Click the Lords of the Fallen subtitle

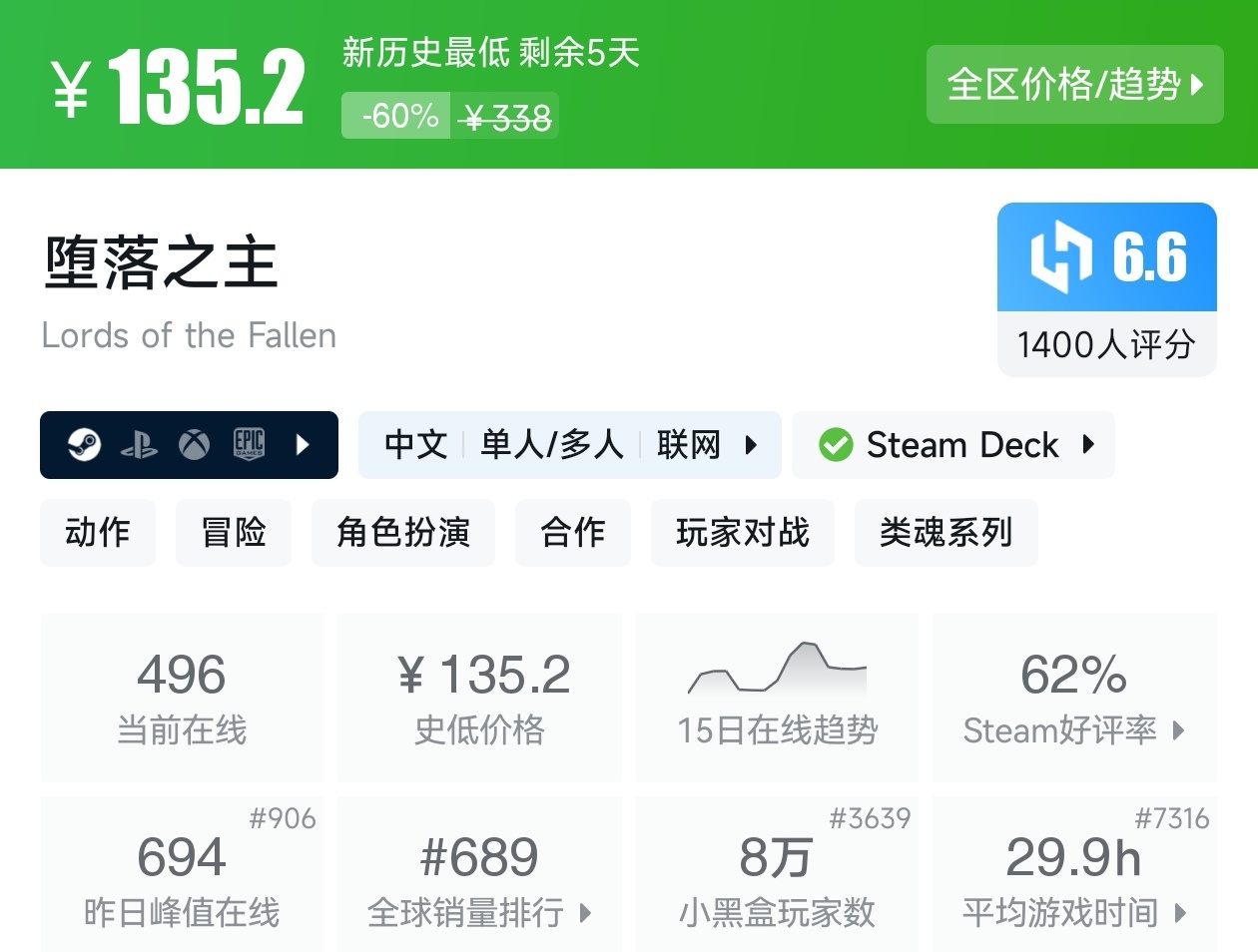[x=189, y=335]
